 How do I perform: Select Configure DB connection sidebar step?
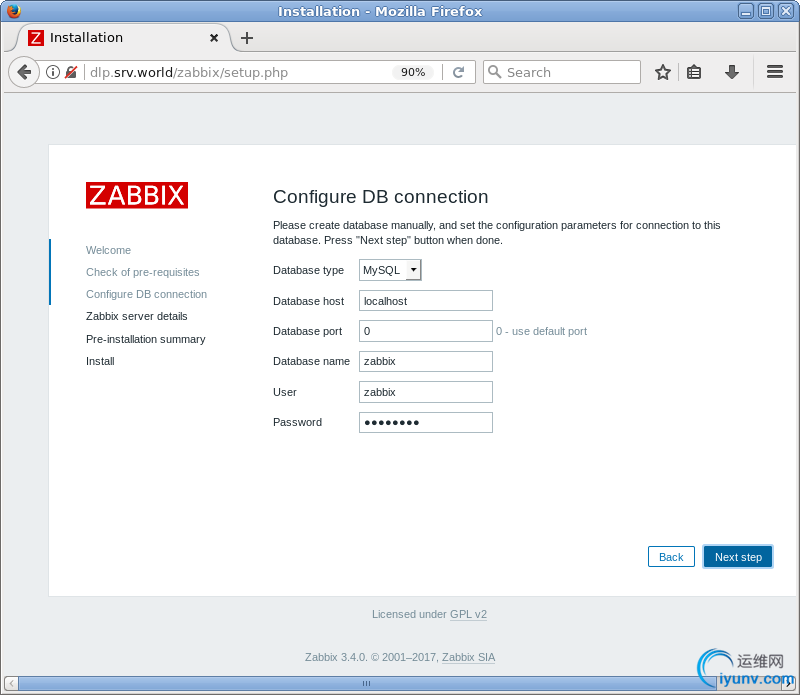[146, 294]
